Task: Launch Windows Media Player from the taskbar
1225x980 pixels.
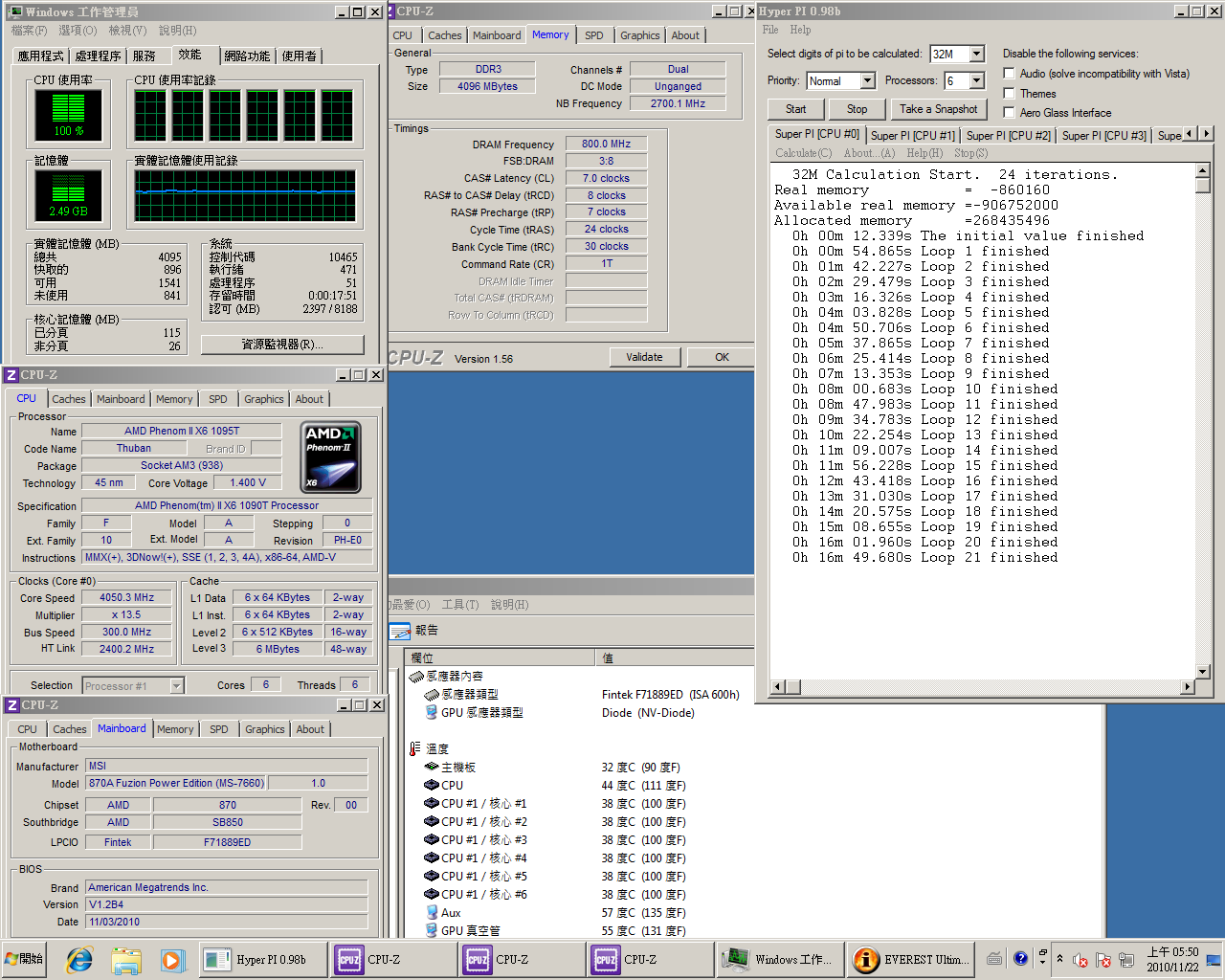Action: (x=171, y=960)
